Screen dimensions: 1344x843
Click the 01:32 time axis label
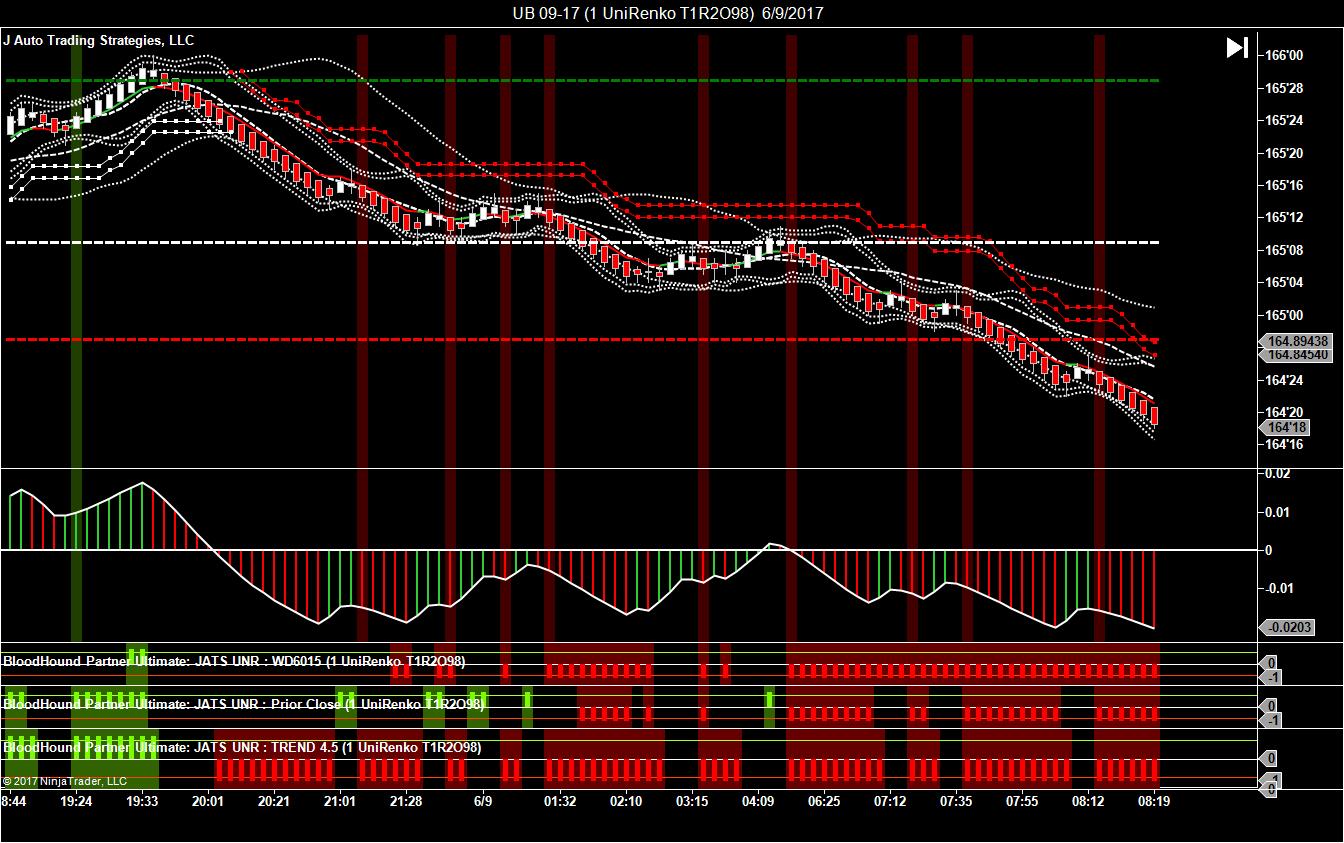[x=560, y=801]
